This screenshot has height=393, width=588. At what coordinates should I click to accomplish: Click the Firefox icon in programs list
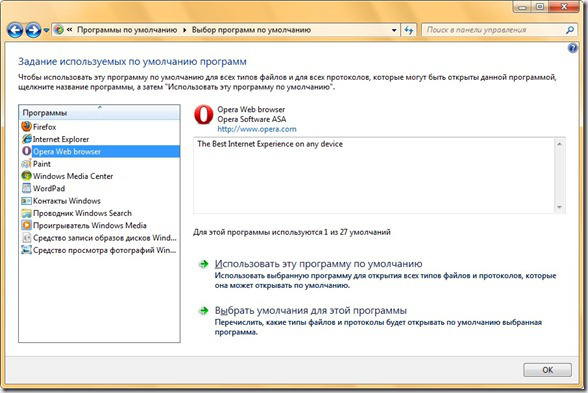click(x=27, y=126)
